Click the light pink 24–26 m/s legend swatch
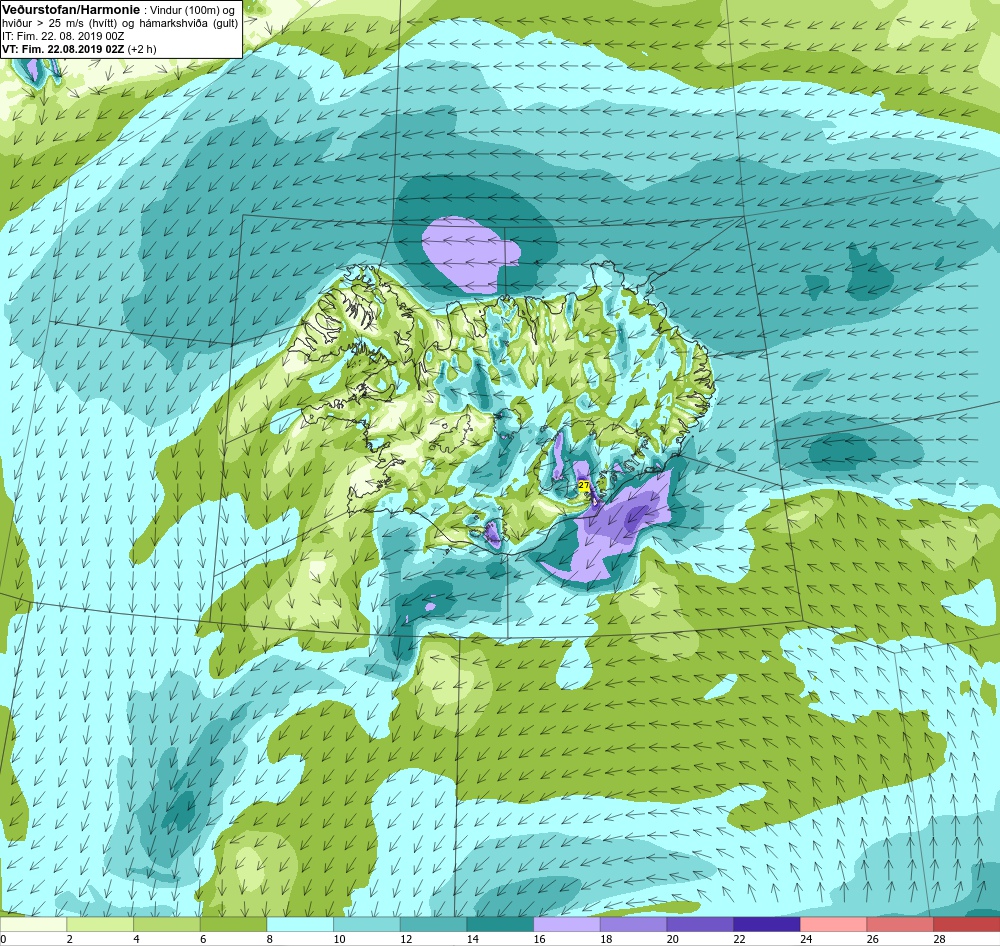This screenshot has width=1000, height=946. 833,924
